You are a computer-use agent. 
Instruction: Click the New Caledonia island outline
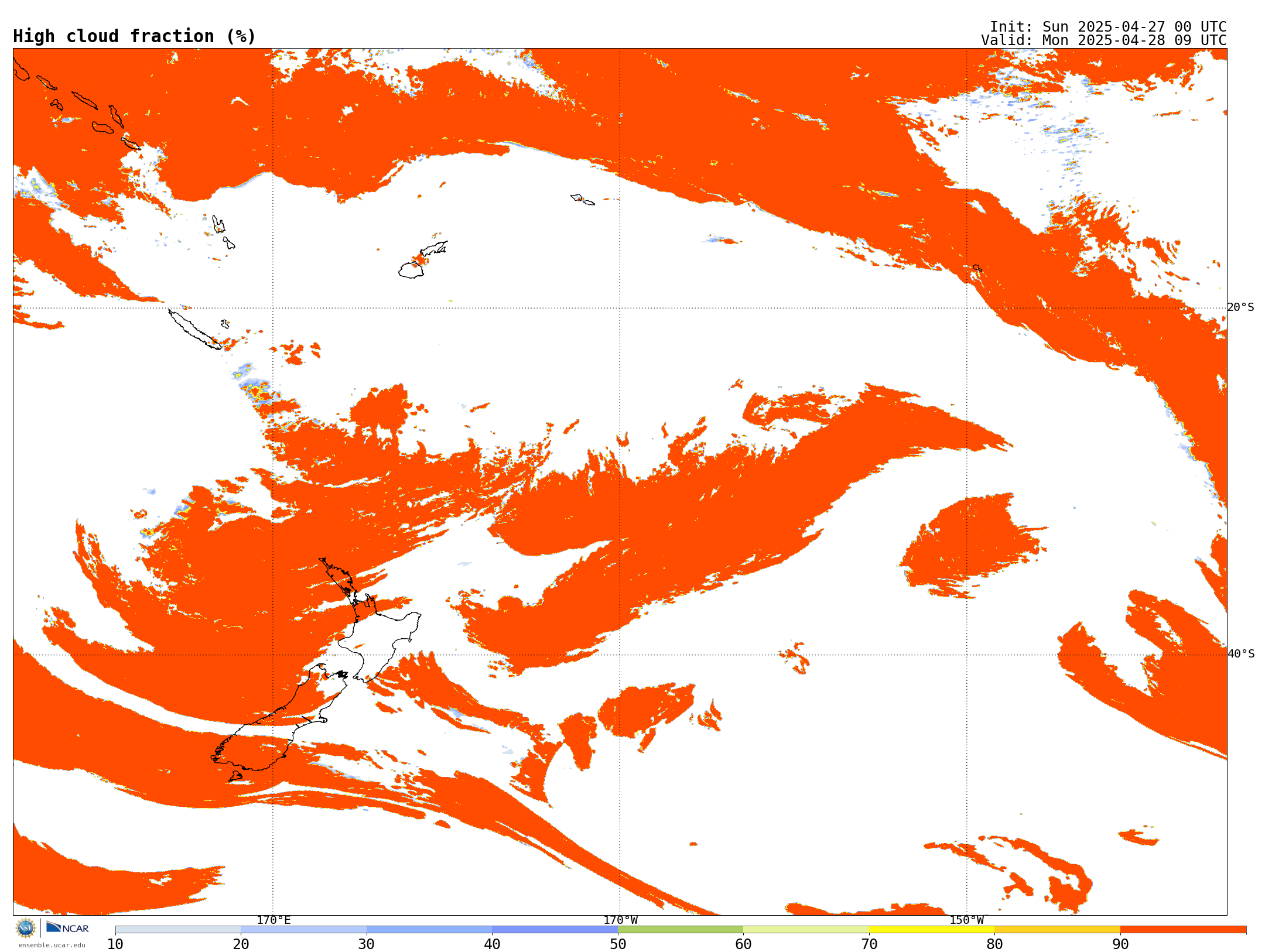click(194, 330)
